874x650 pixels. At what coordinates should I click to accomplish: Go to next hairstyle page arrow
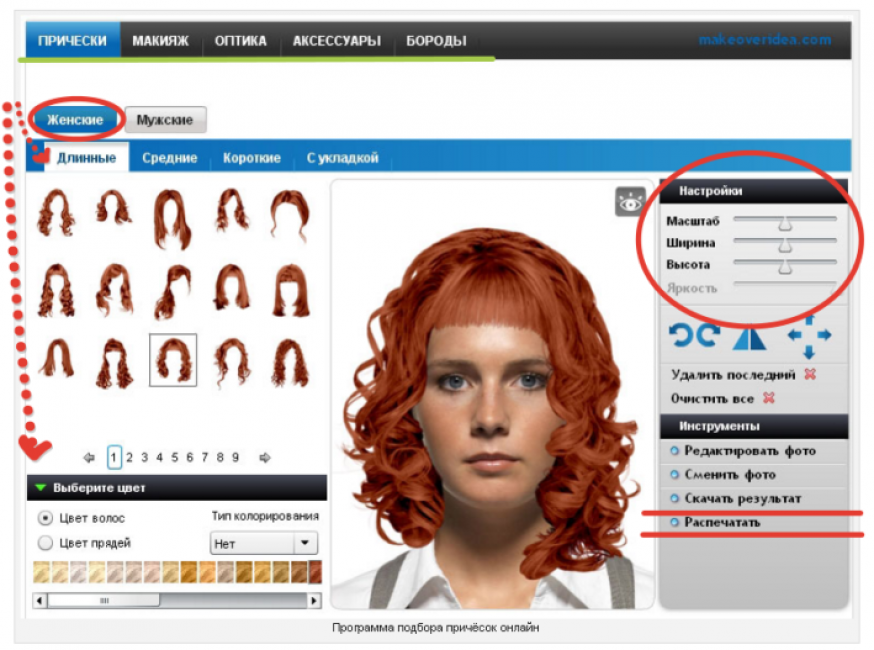point(265,457)
